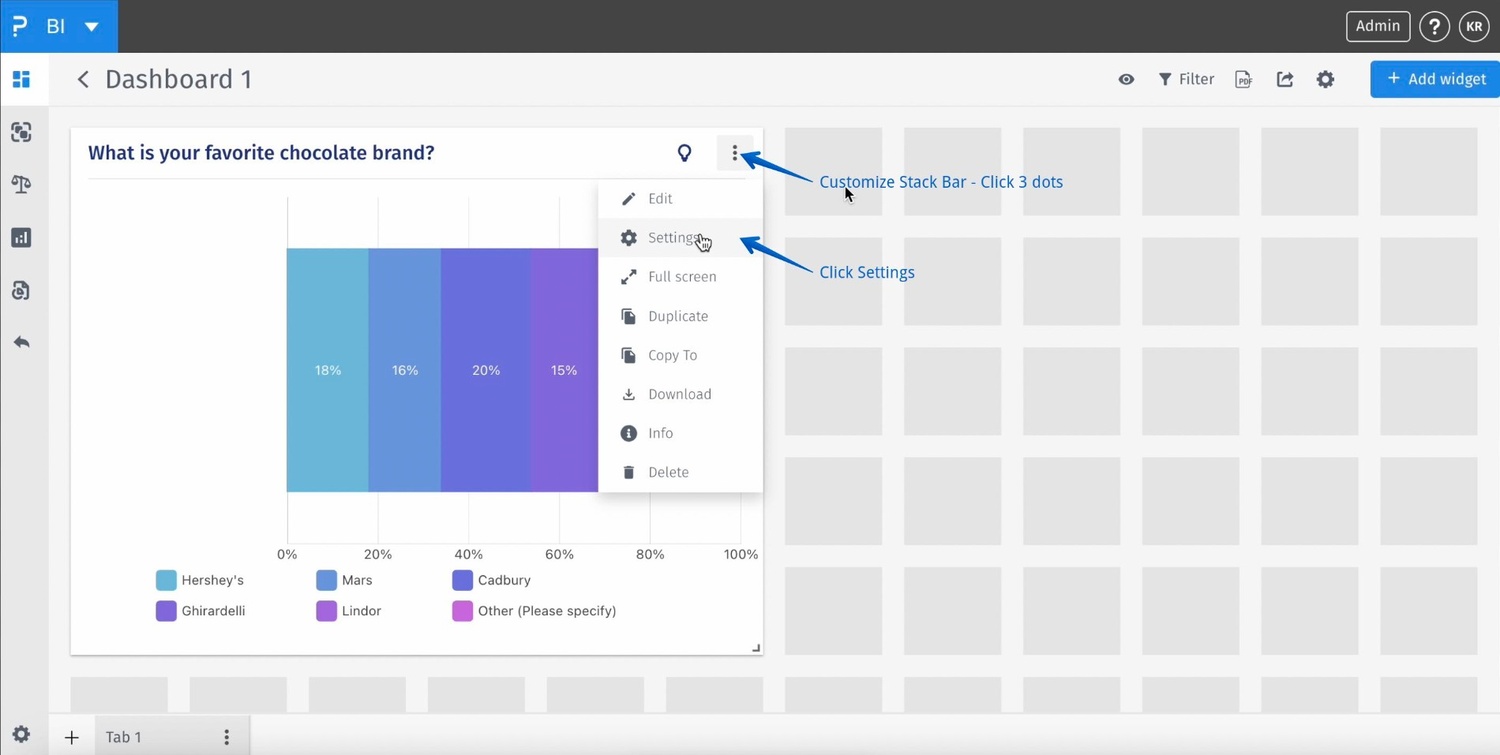Open the BI product switcher dropdown arrow
The height and width of the screenshot is (755, 1500).
click(92, 27)
